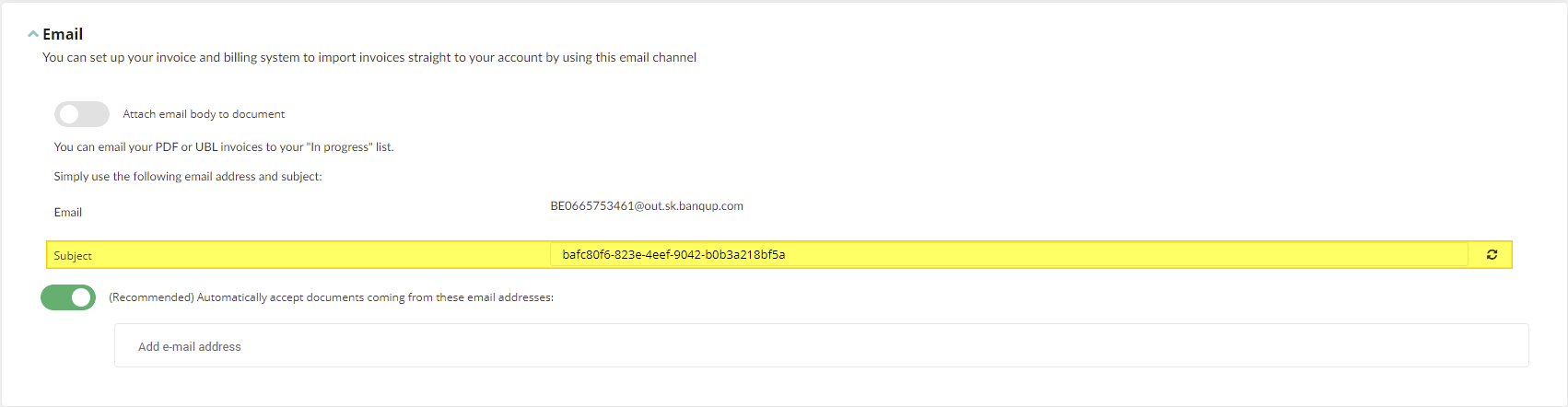Click the Add e-mail address input

[821, 346]
